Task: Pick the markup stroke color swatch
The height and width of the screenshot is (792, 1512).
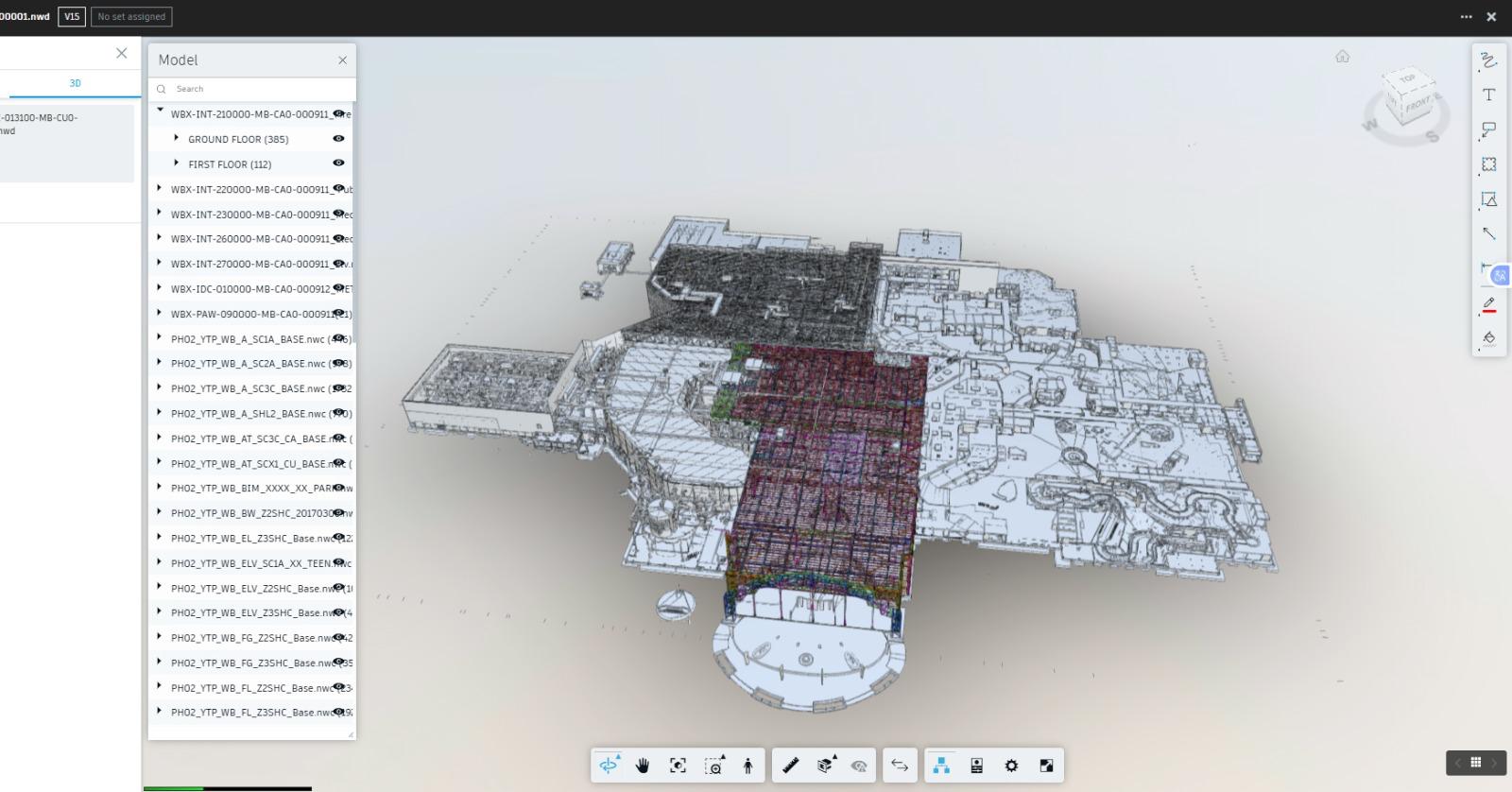Action: coord(1488,304)
